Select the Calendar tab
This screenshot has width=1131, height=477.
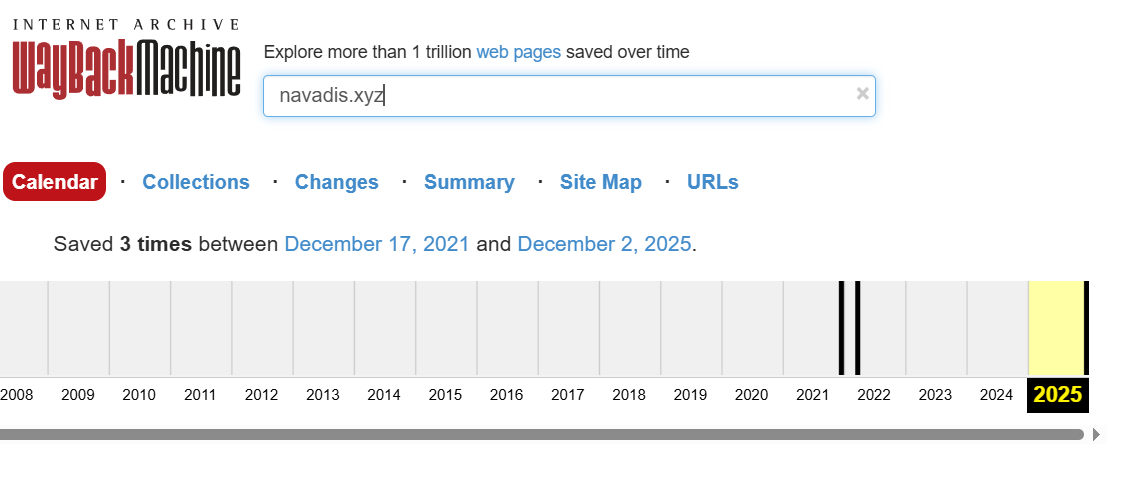tap(55, 182)
